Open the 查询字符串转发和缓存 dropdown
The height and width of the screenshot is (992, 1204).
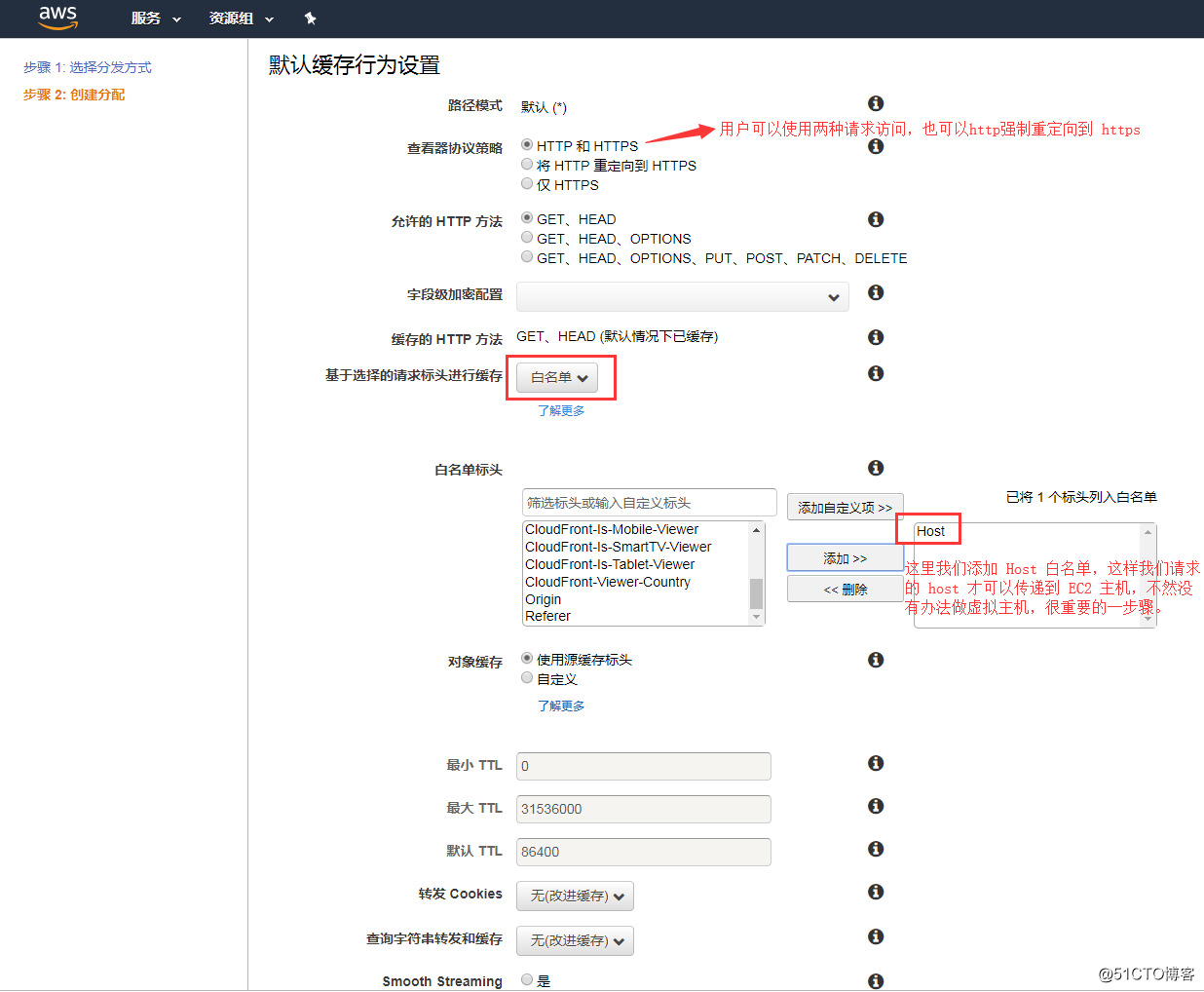pos(575,940)
